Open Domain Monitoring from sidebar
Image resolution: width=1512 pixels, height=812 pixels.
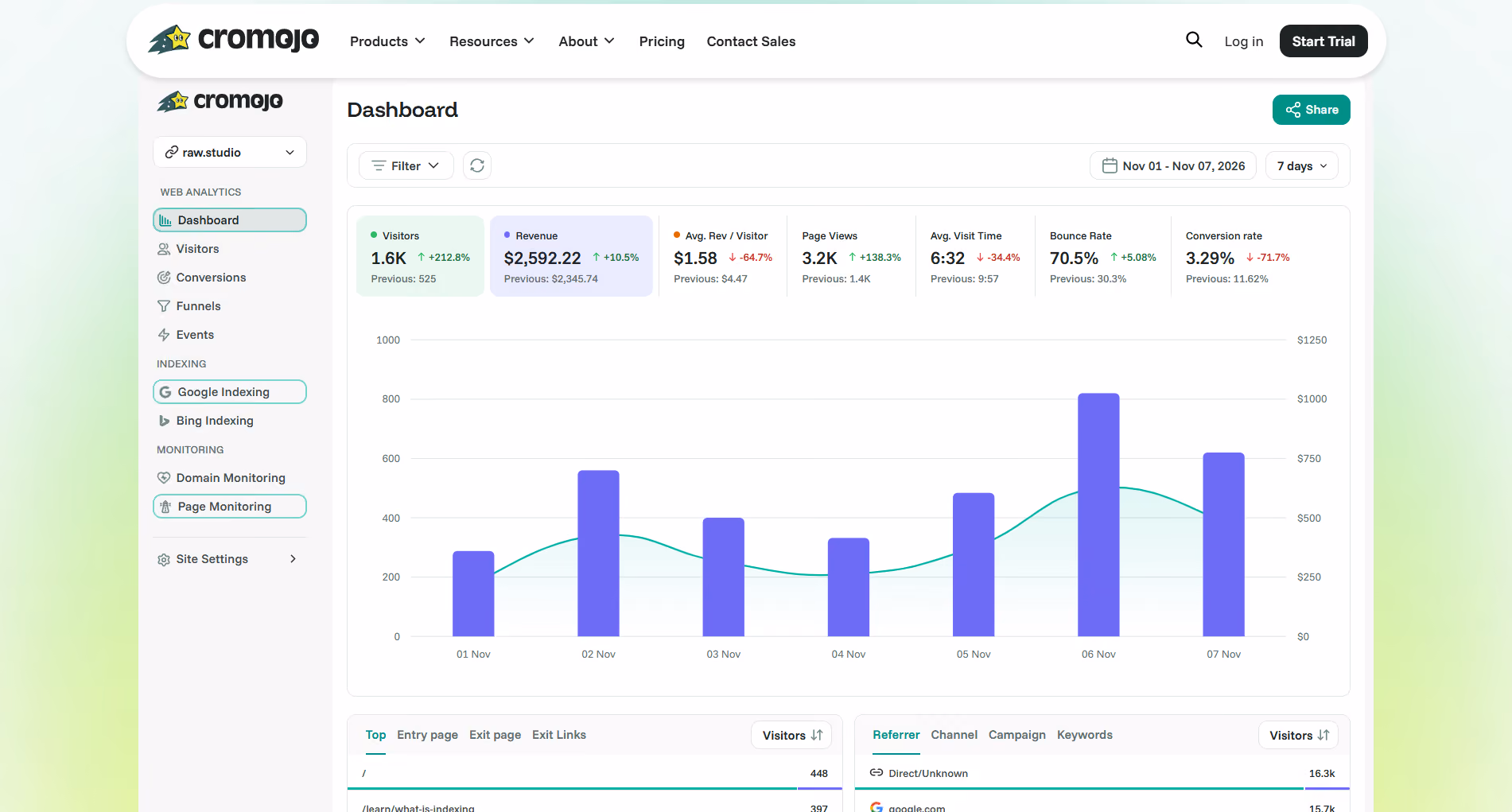(229, 478)
